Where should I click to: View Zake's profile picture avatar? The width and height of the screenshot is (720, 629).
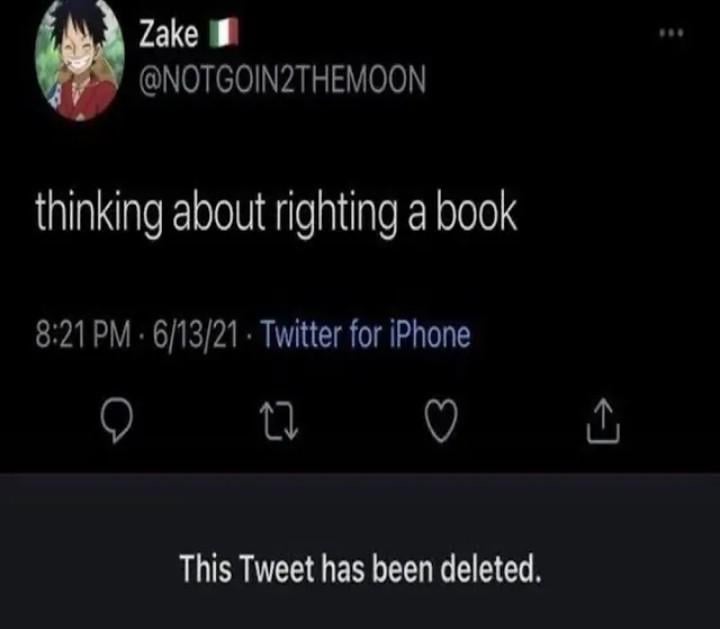pos(79,61)
